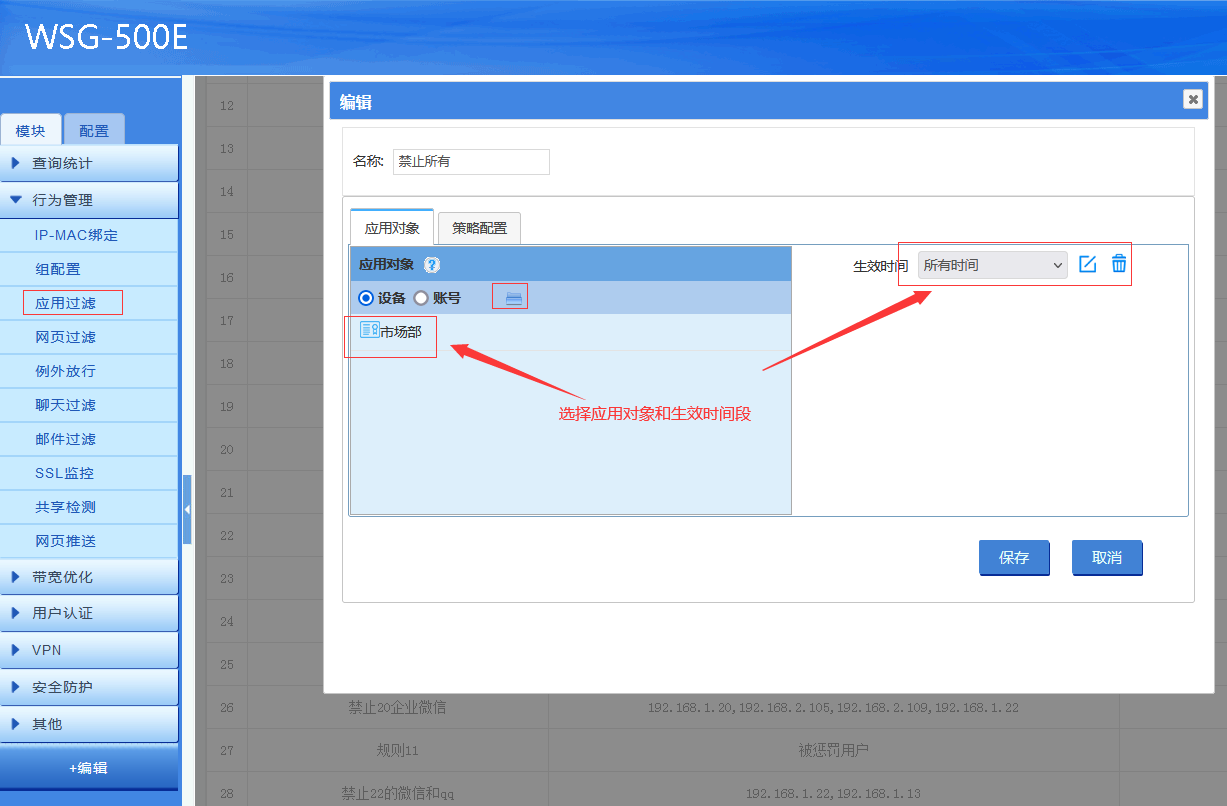The width and height of the screenshot is (1227, 806).
Task: Open 网页过滤 in the sidebar
Action: pos(66,337)
